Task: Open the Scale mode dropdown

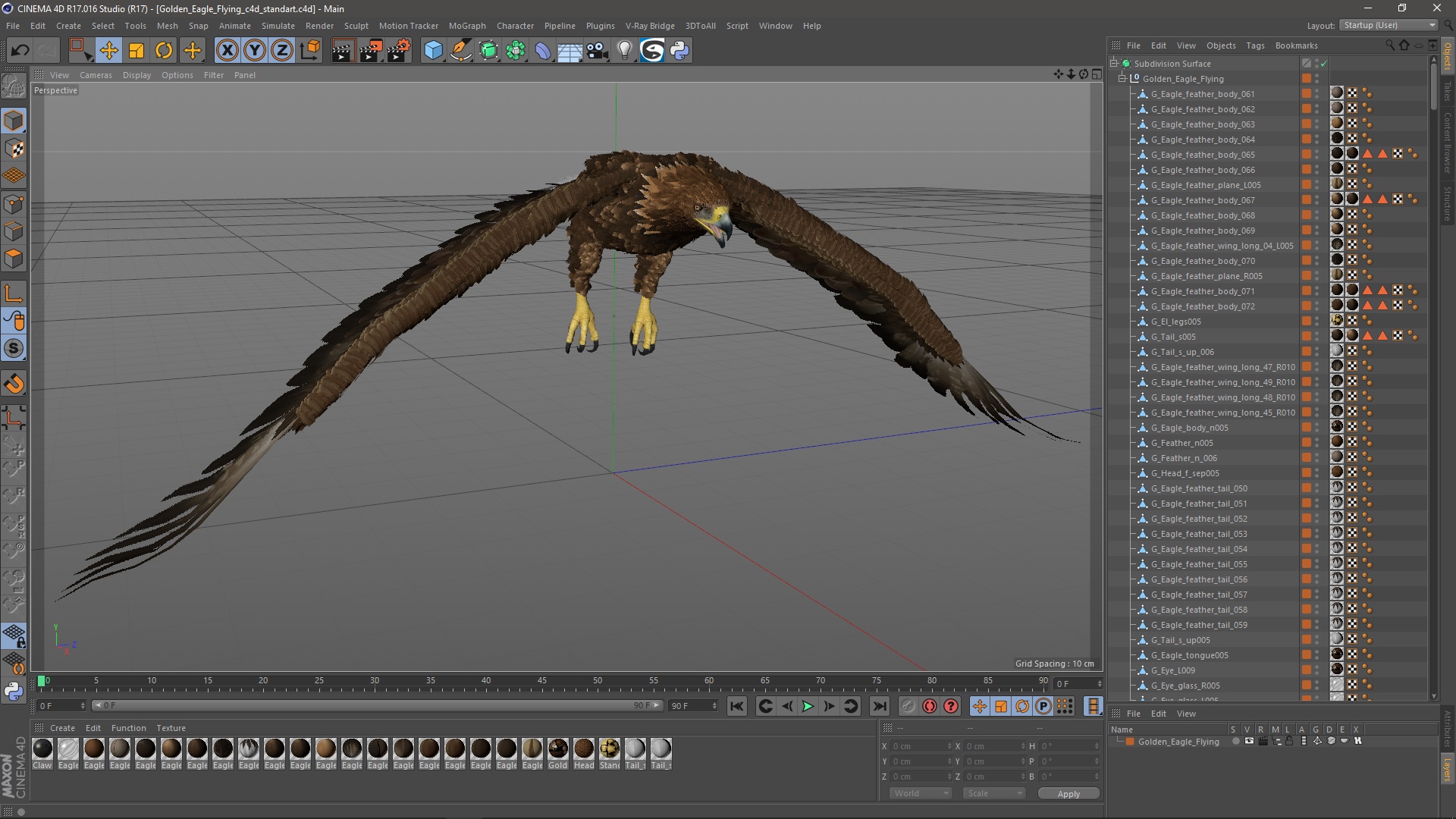Action: coord(994,793)
